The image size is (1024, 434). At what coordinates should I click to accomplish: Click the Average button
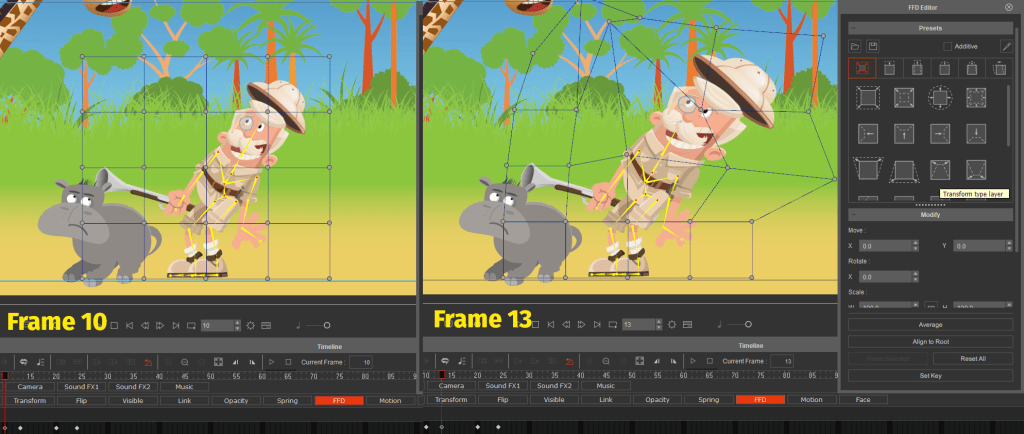(931, 324)
